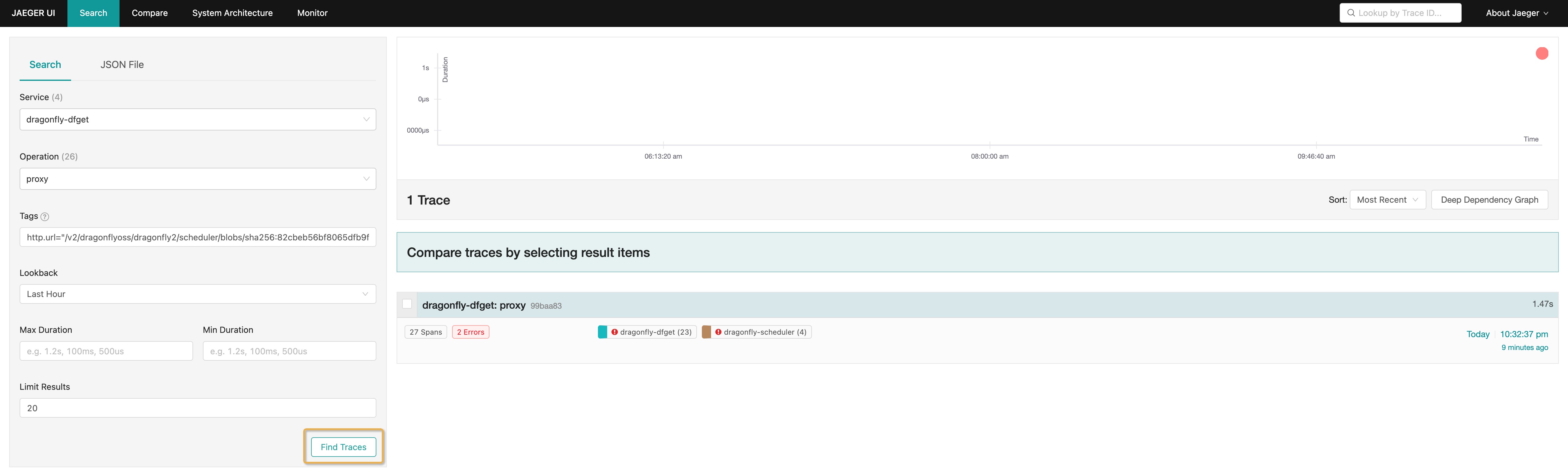Open the dragonfly-dfget: proxy trace result

(x=474, y=306)
